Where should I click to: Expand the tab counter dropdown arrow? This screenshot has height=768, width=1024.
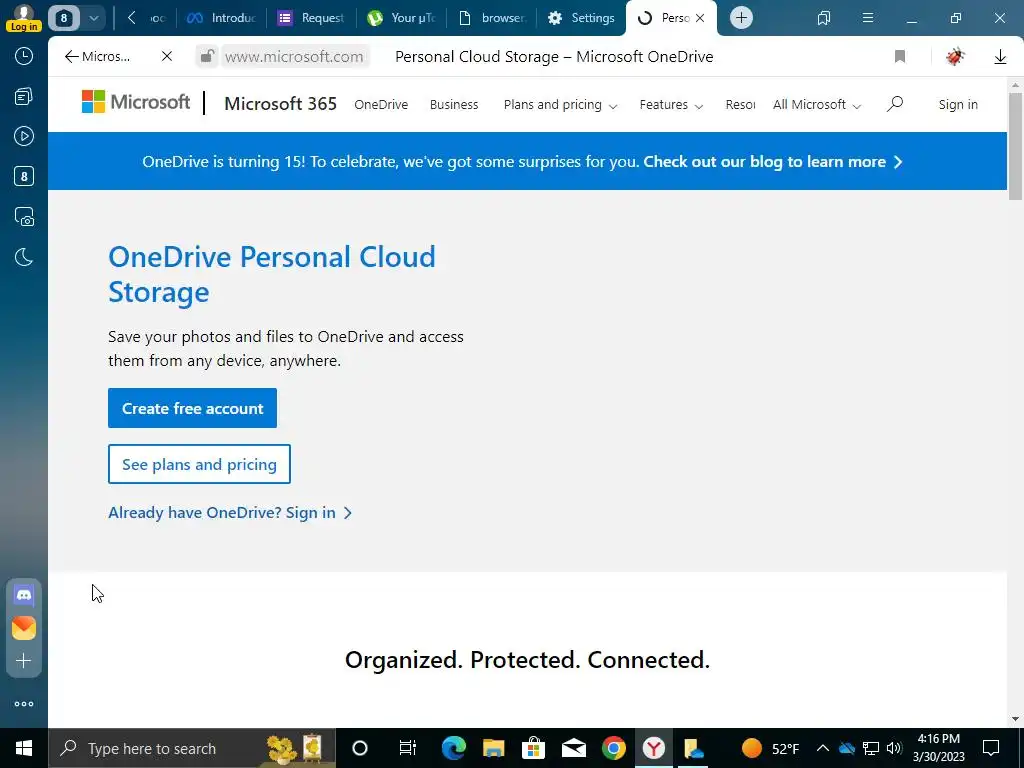(93, 18)
